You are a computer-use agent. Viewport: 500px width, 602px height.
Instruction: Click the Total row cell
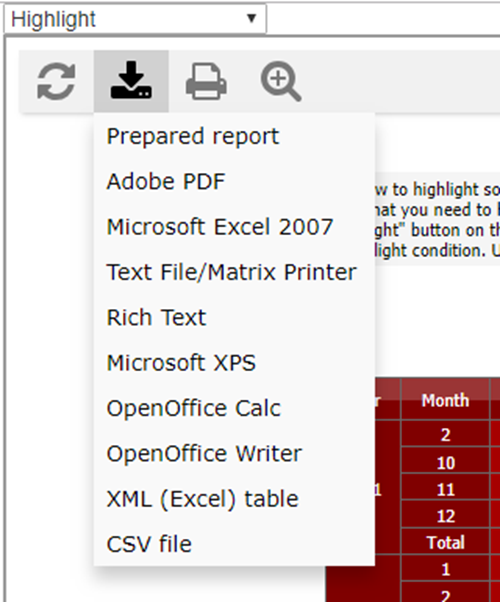445,542
